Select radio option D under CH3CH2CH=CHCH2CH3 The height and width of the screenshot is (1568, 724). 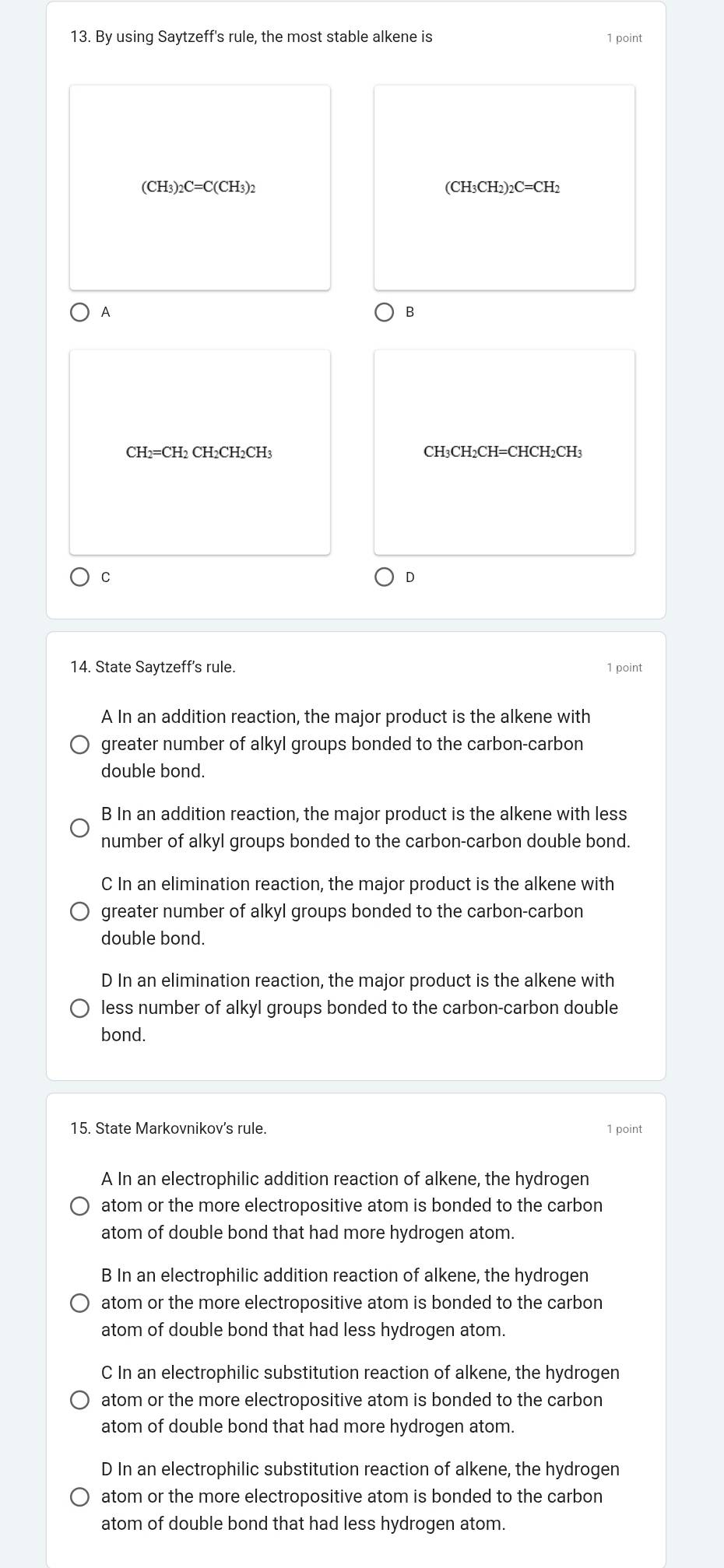click(x=384, y=577)
